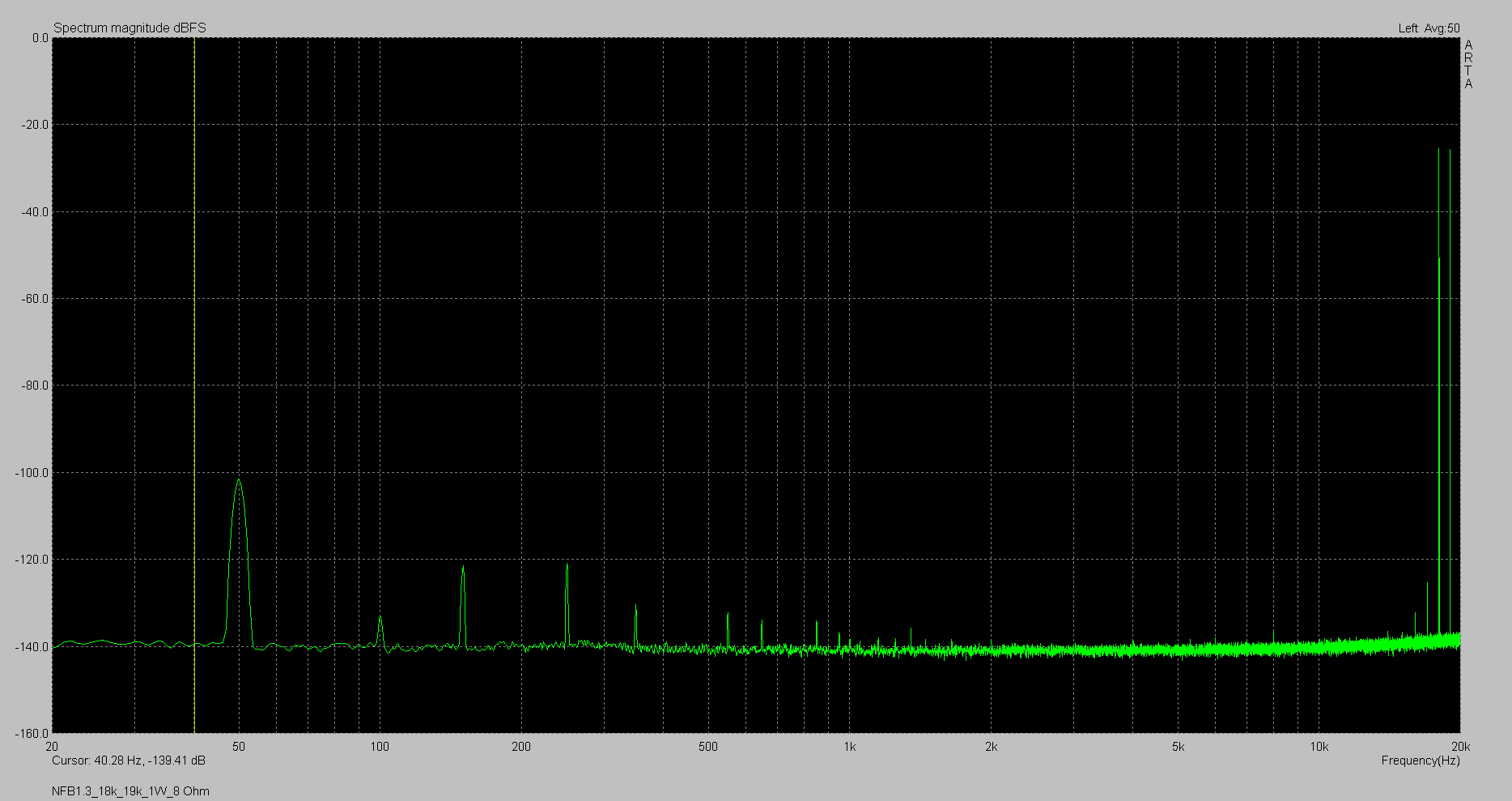Click the "5k" frequency axis label

[x=1178, y=747]
